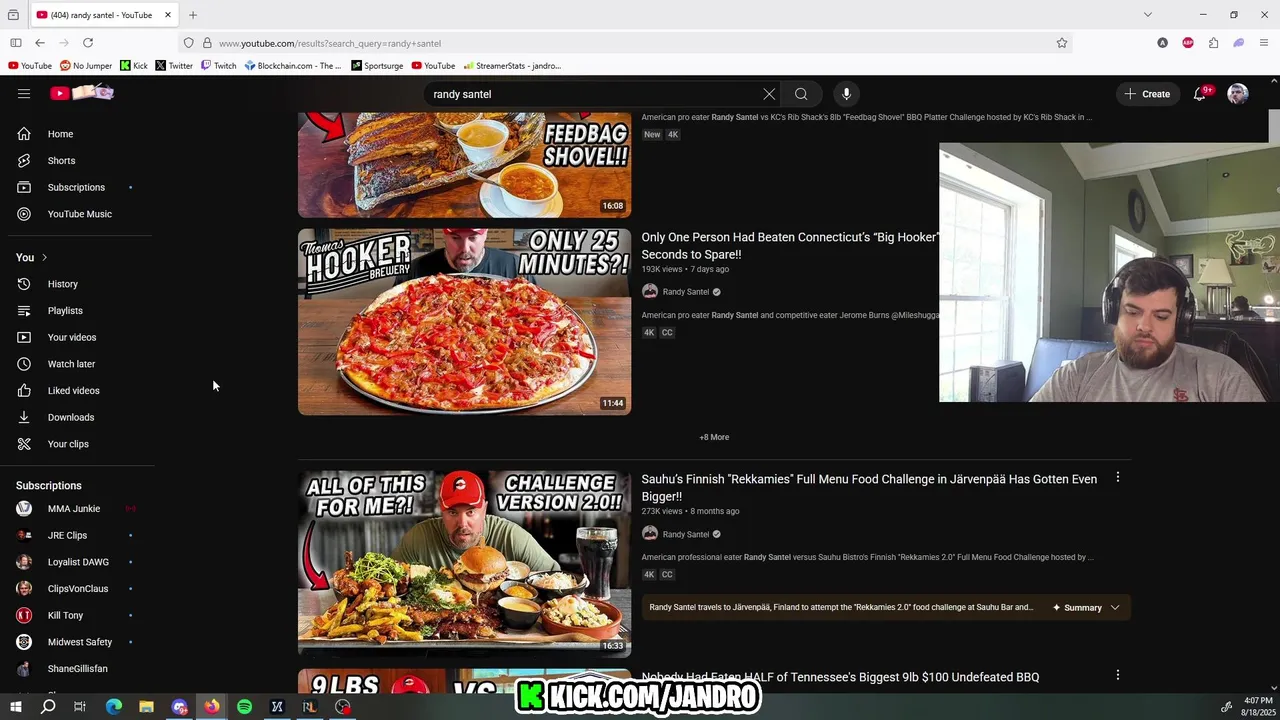Open the Sportsurge bookmark

[x=377, y=66]
